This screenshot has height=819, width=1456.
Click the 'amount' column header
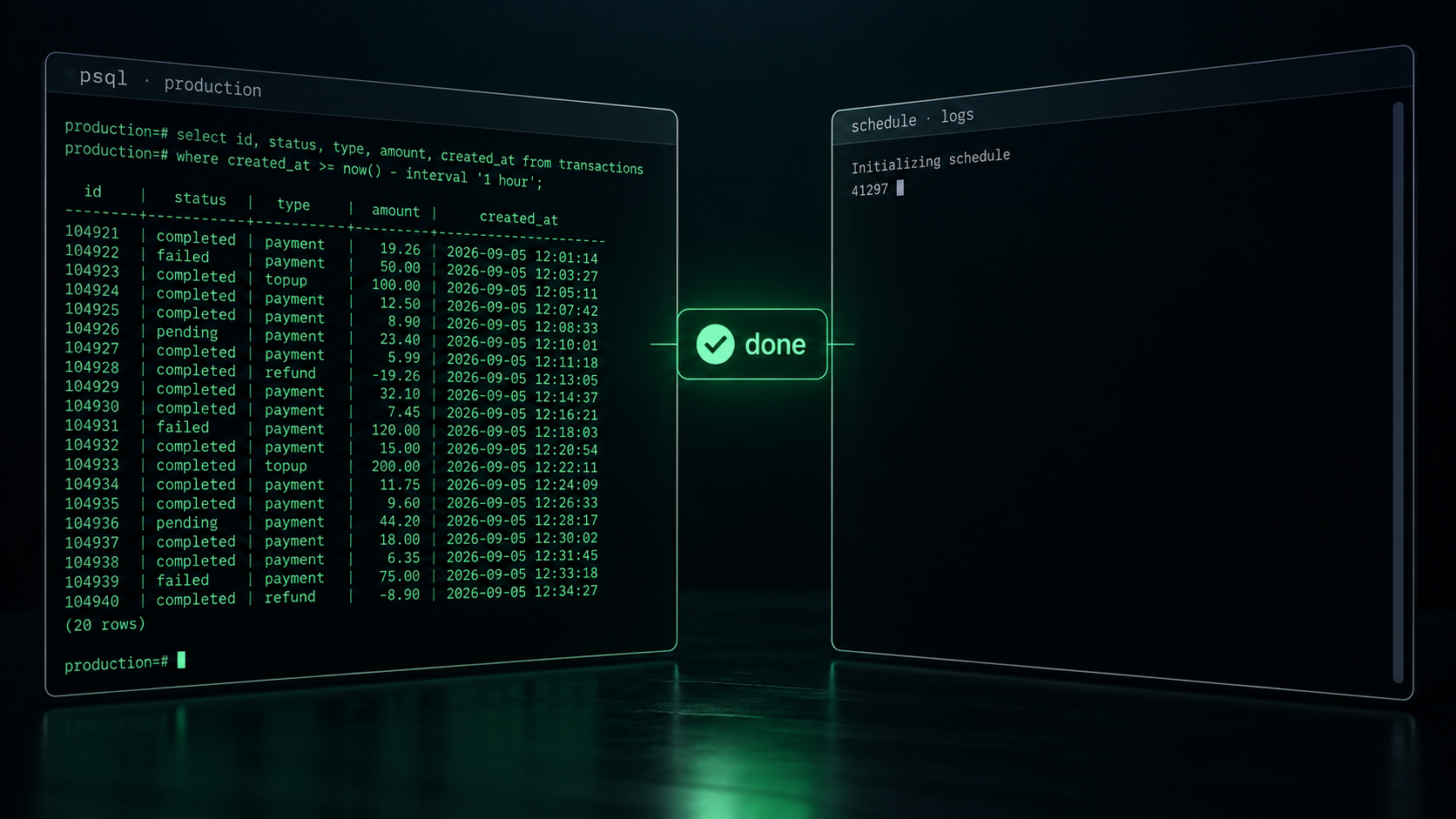(x=395, y=211)
